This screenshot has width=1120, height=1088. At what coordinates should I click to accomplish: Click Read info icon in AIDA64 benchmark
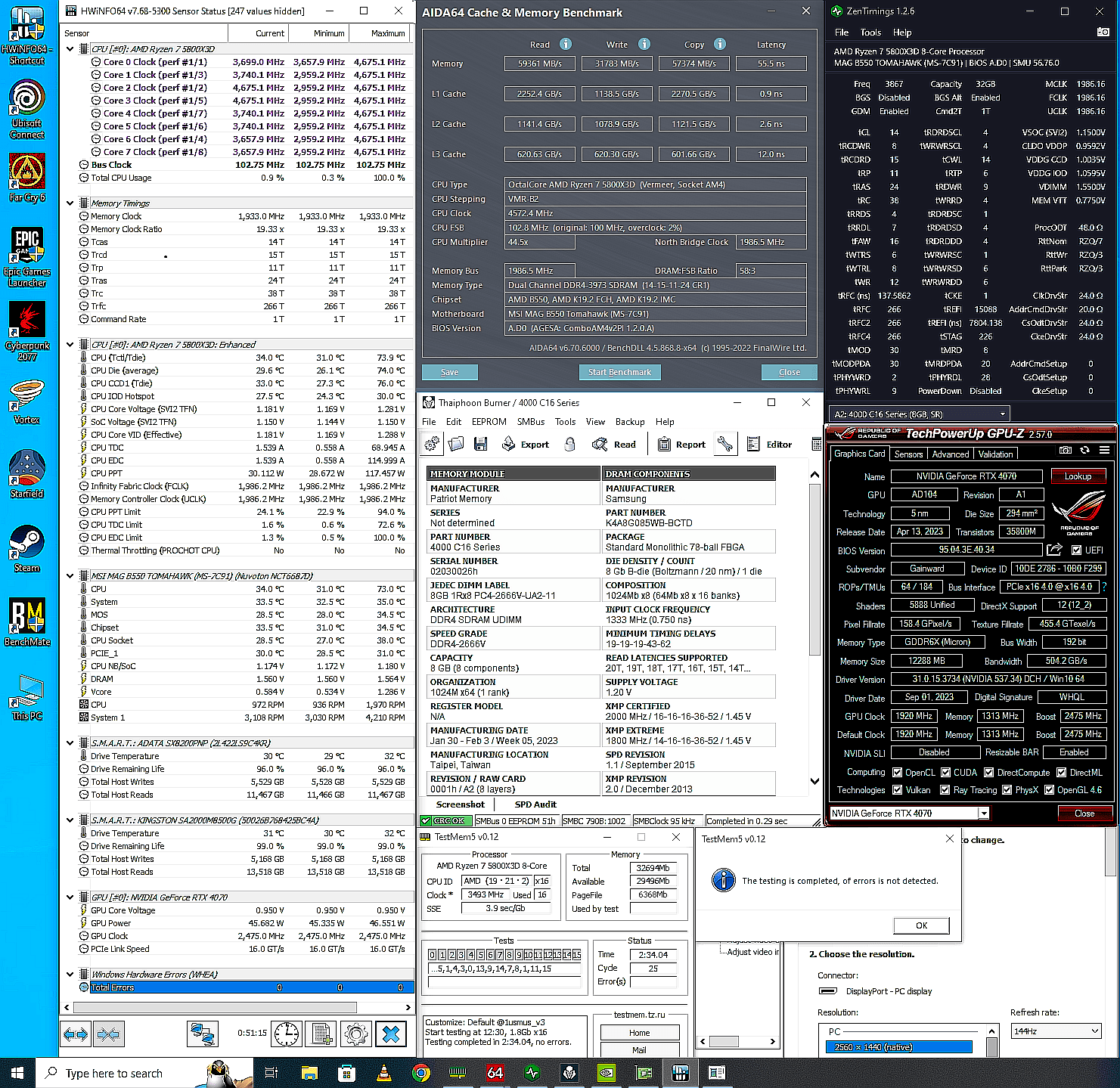pyautogui.click(x=565, y=44)
